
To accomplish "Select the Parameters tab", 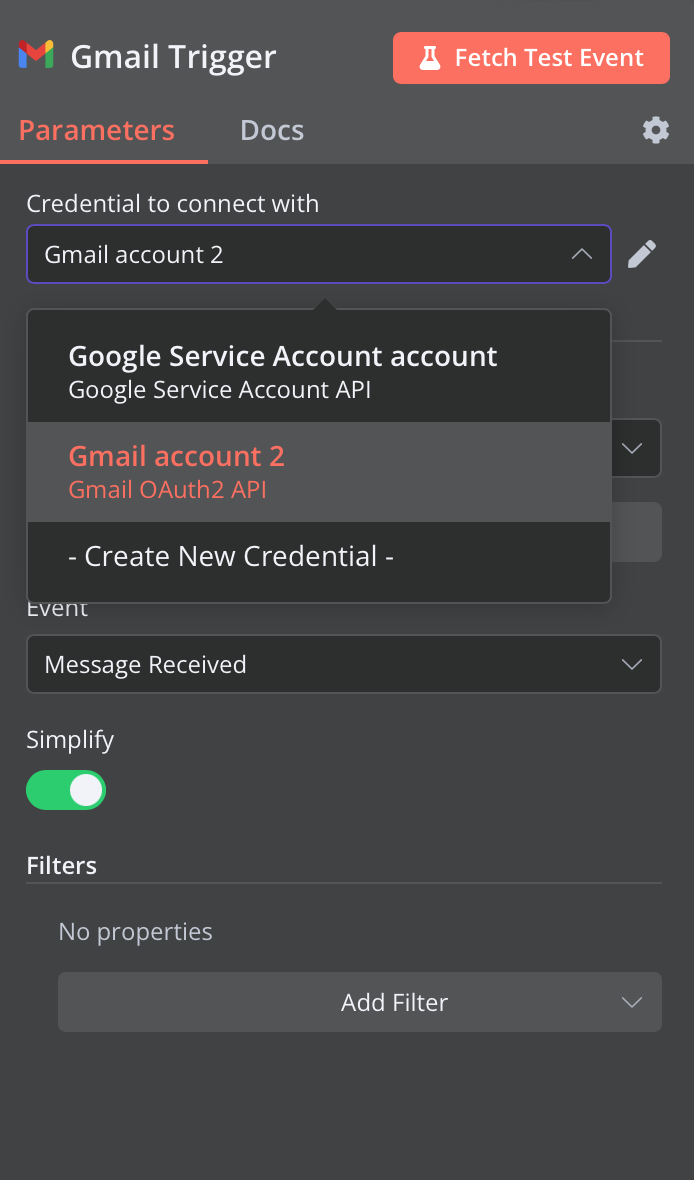I will click(96, 130).
